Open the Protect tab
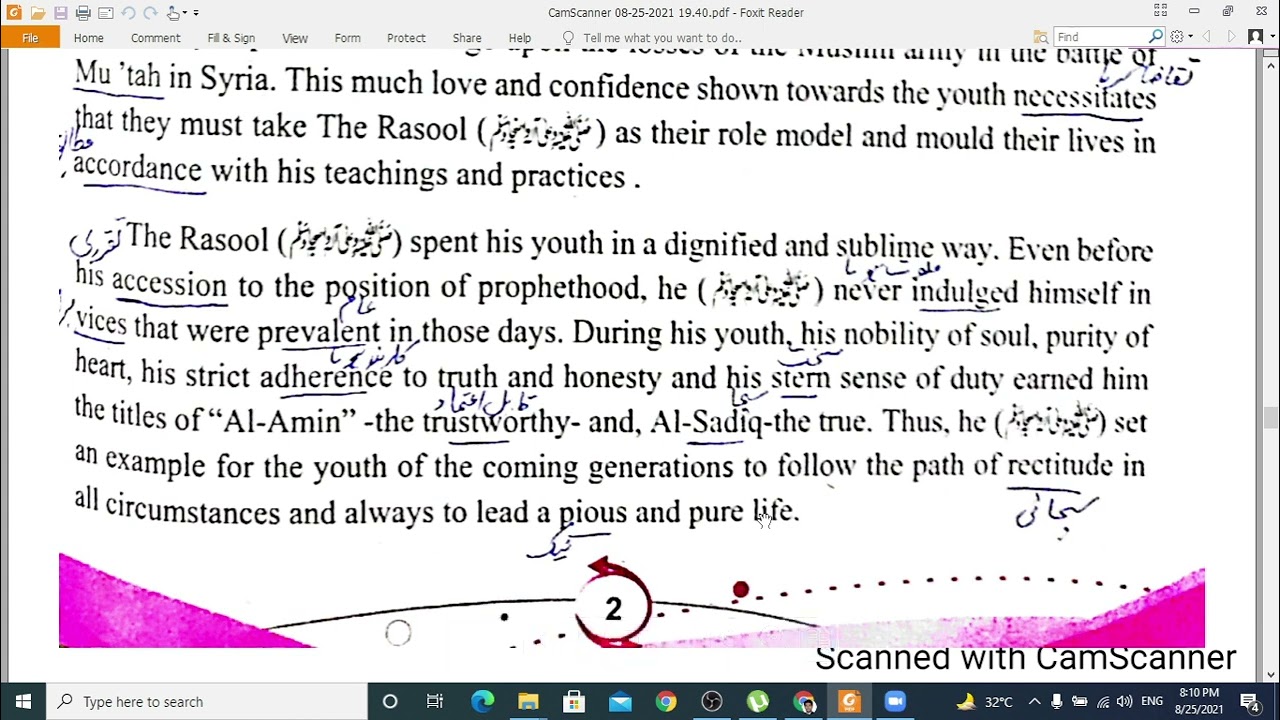This screenshot has height=720, width=1280. 406,38
